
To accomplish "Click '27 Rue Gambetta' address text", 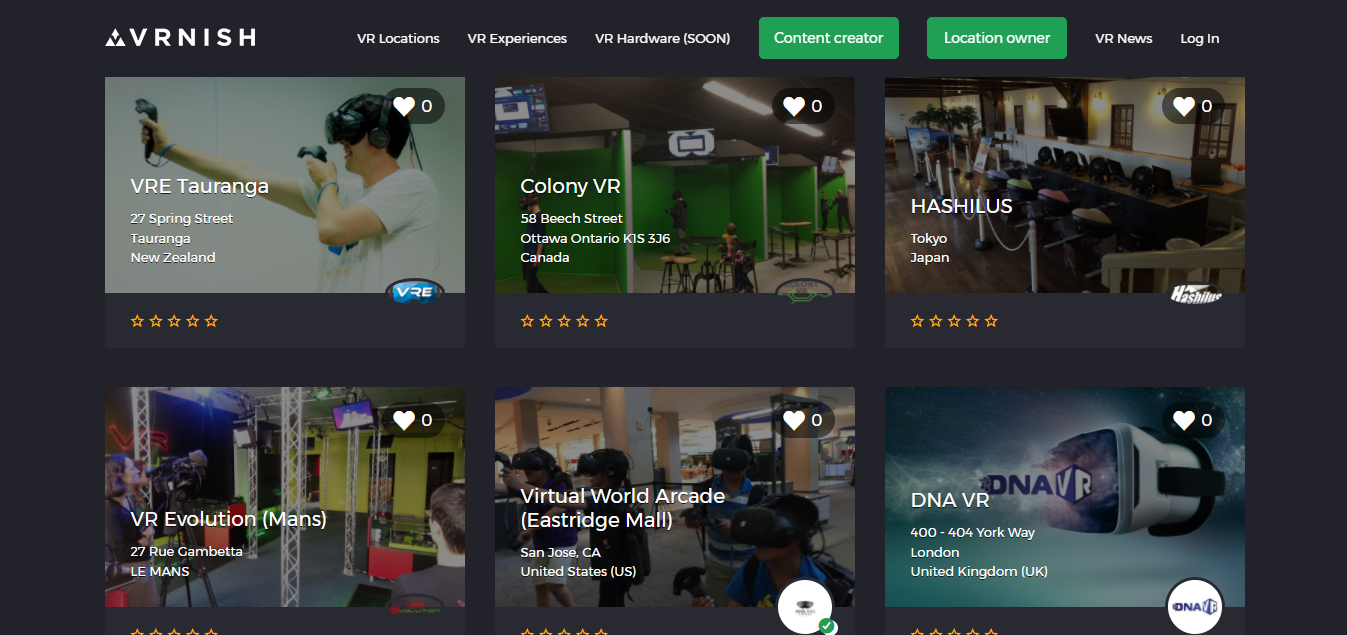I will click(186, 551).
